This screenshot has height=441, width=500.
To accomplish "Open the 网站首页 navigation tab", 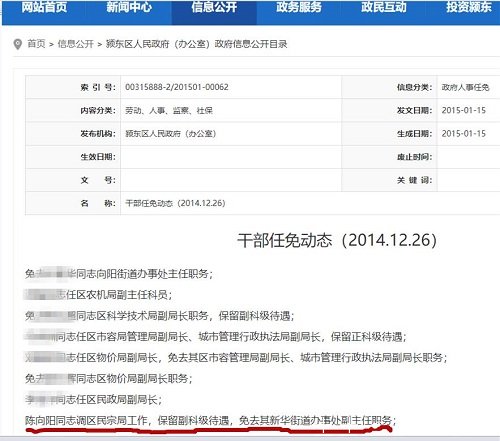I will point(44,7).
